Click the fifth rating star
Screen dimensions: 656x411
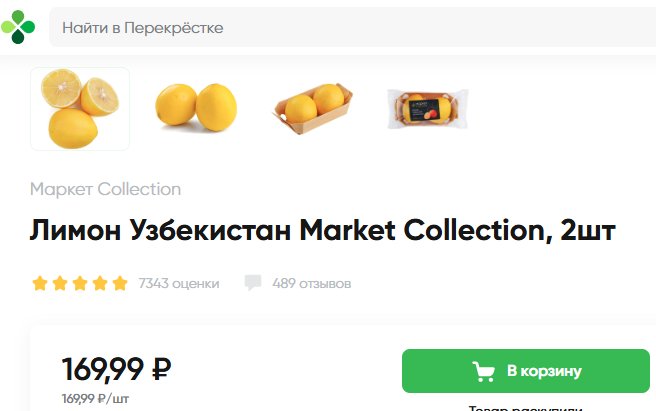(x=120, y=283)
